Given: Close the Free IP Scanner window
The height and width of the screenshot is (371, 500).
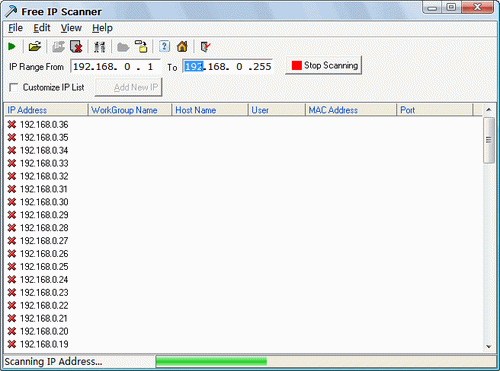Looking at the screenshot, I should tap(477, 7).
